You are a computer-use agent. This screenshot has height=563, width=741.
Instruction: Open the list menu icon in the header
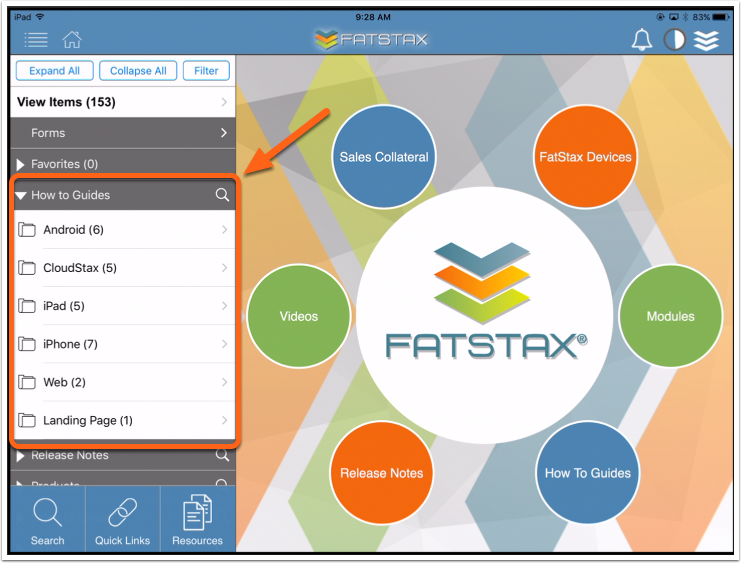(x=36, y=40)
